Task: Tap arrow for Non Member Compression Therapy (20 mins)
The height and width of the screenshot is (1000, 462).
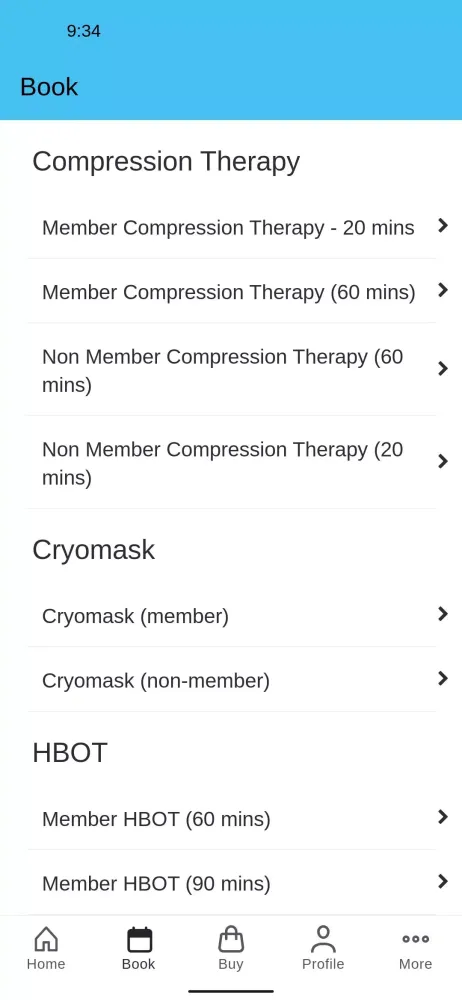Action: coord(443,462)
